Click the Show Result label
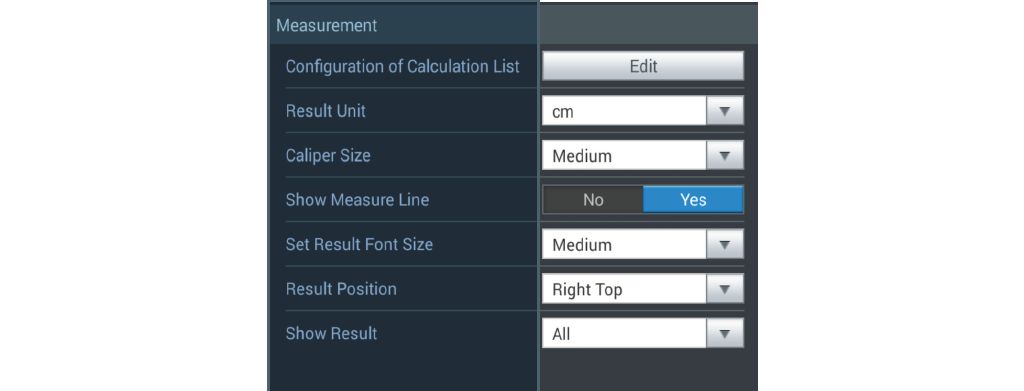The width and height of the screenshot is (1024, 391). [x=331, y=333]
